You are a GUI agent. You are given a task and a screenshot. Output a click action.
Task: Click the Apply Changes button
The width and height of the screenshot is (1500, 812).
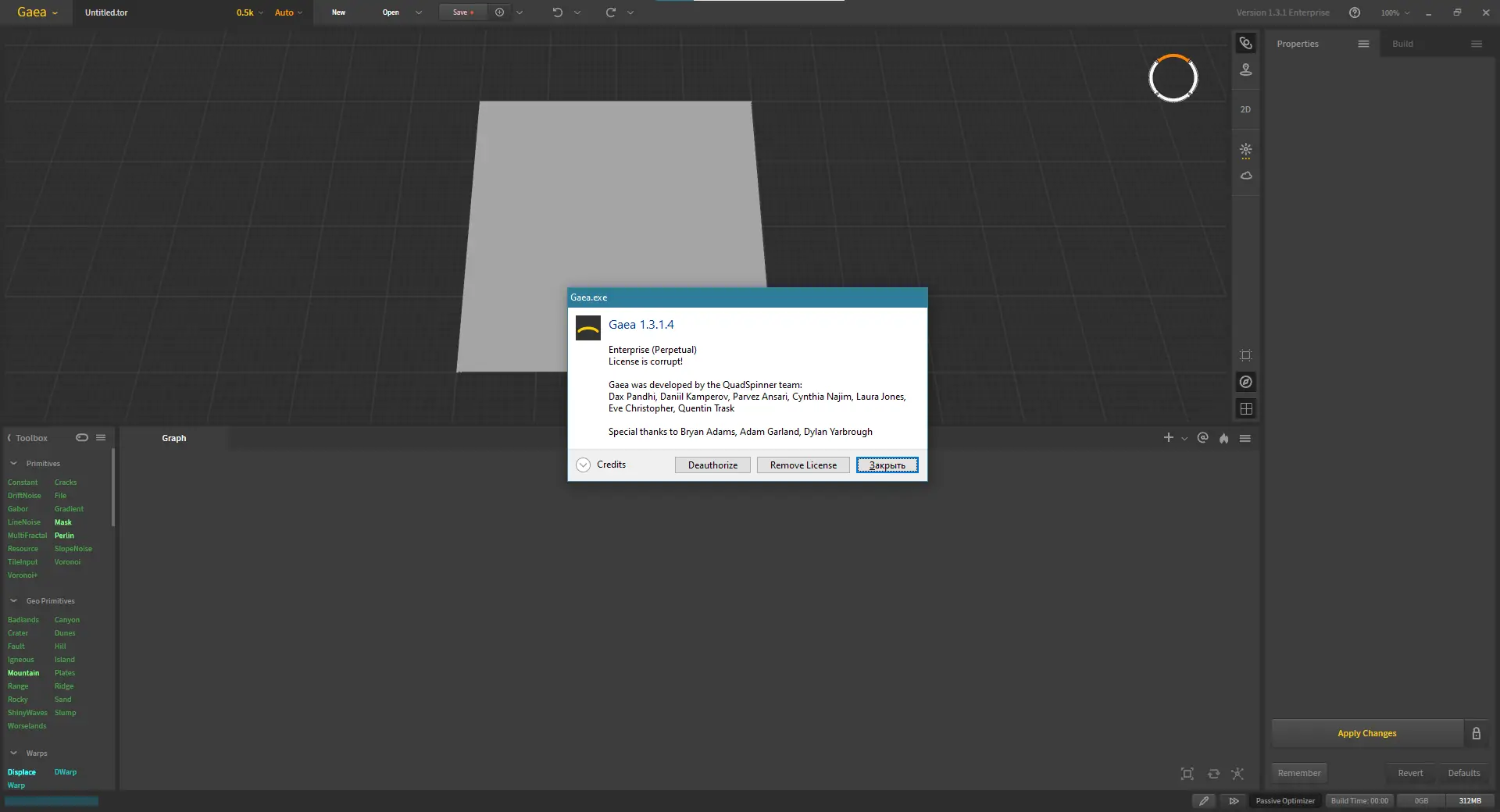[1367, 733]
